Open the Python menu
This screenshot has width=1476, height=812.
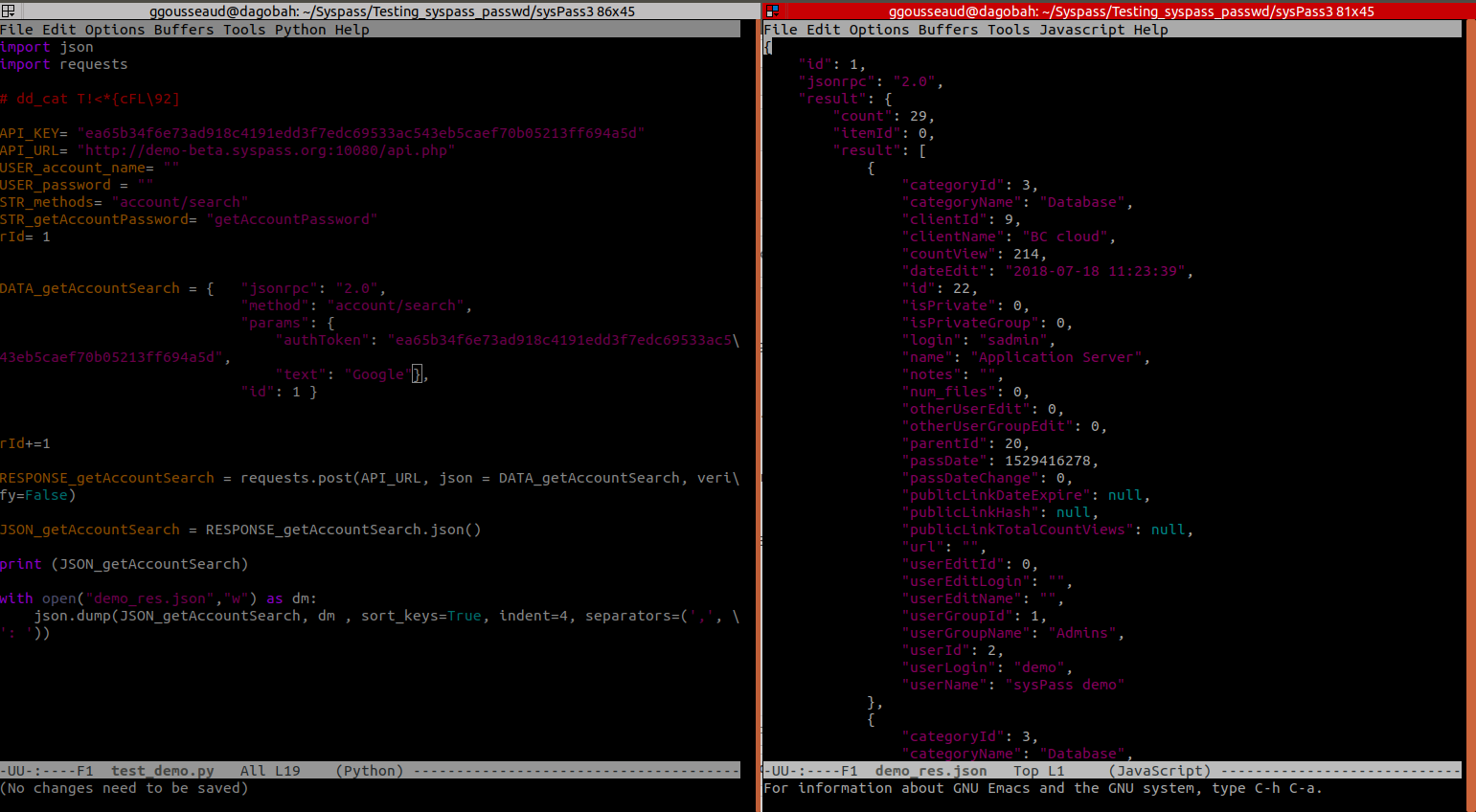point(301,30)
